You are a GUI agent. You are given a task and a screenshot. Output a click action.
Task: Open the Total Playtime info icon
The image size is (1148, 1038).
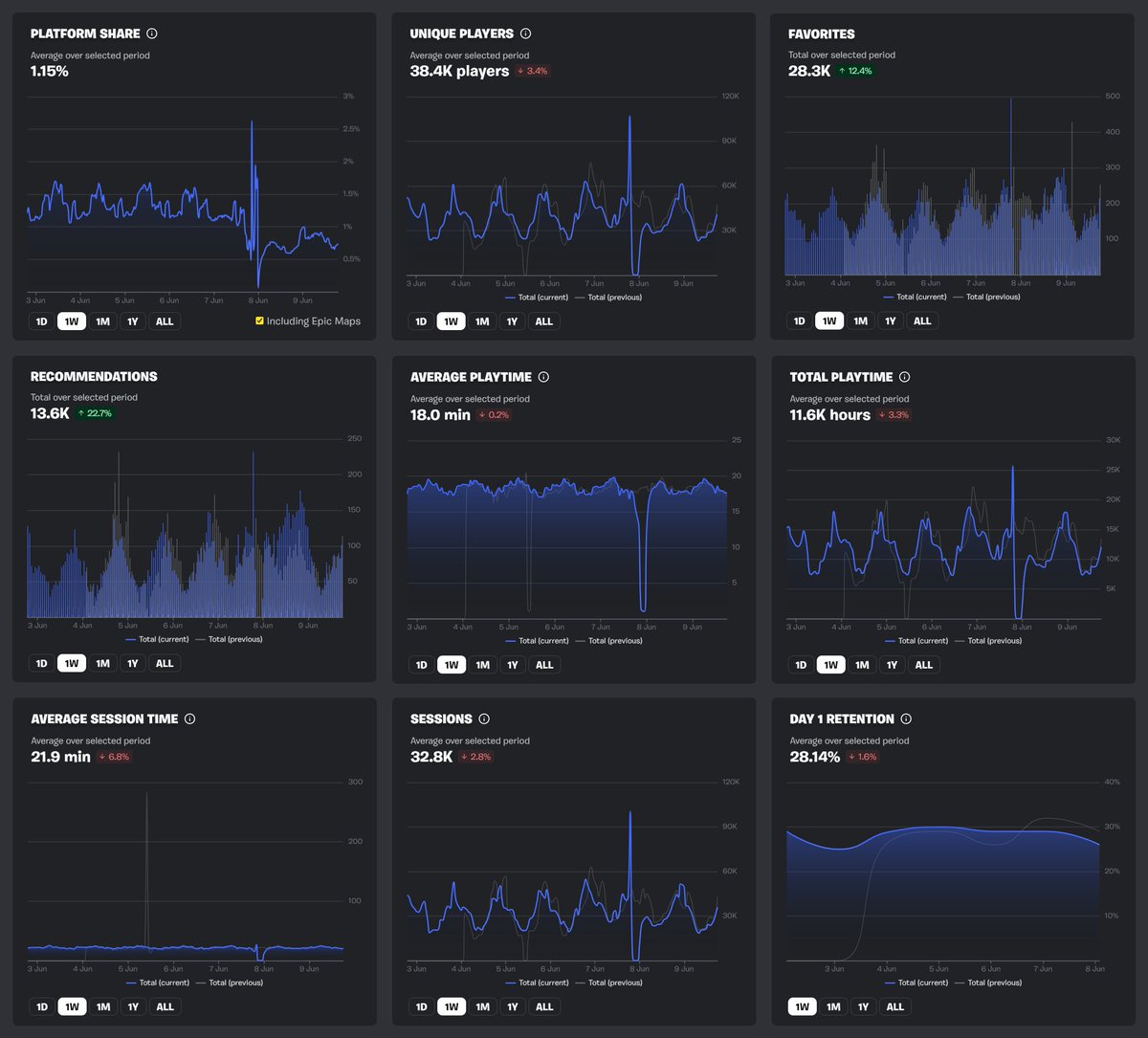pos(905,376)
